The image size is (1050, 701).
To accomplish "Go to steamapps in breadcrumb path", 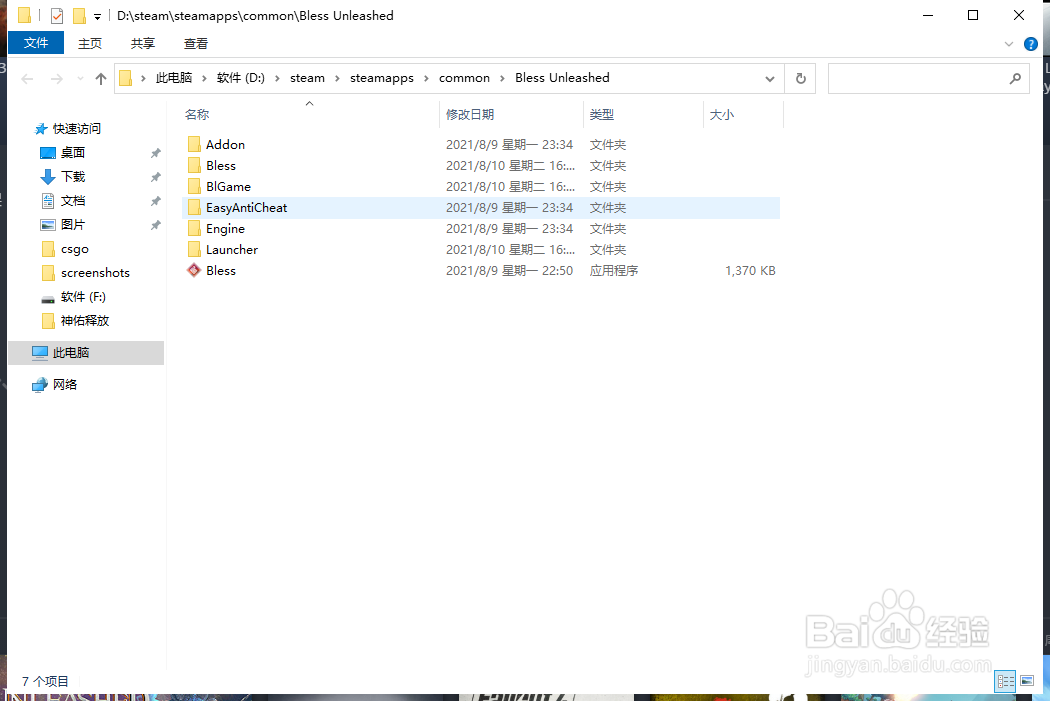I will (x=382, y=78).
